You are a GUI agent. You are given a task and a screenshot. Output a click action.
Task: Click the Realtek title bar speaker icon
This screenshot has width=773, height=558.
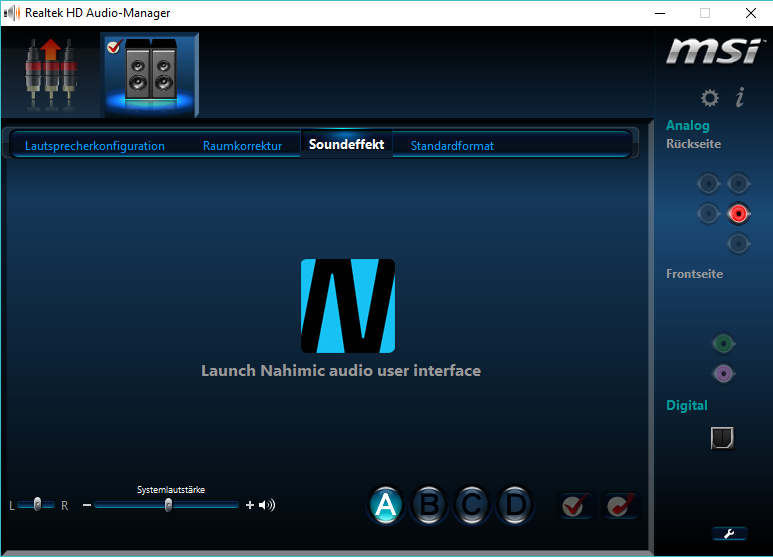[12, 13]
